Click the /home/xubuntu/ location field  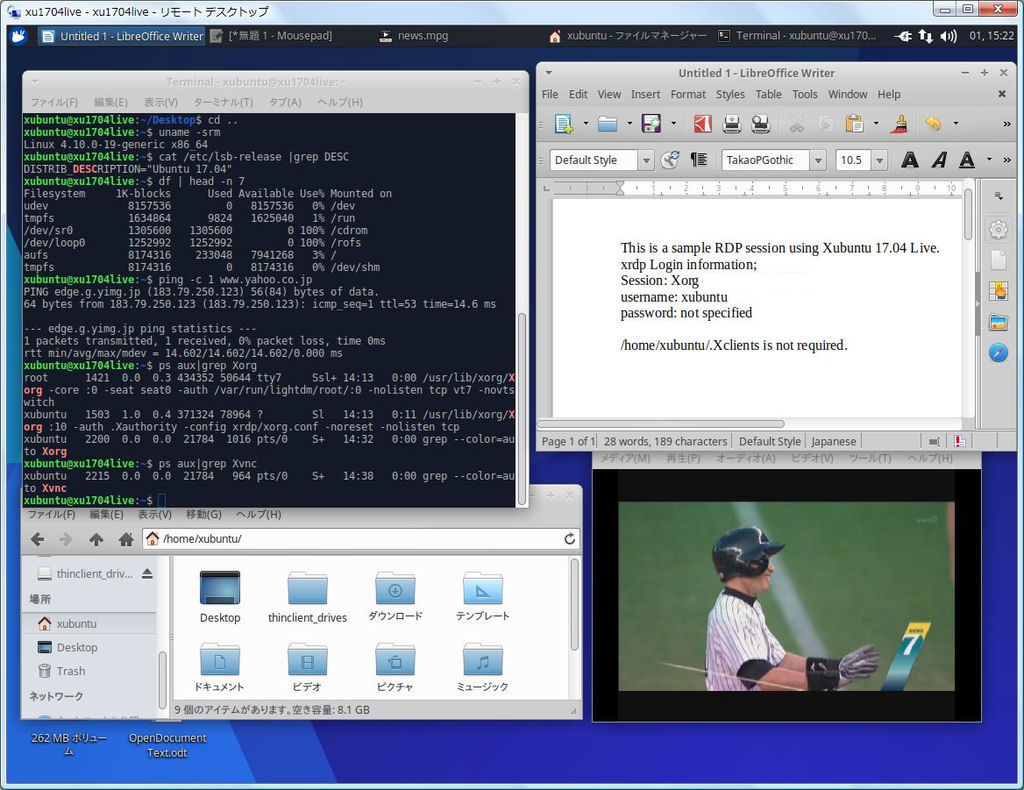(361, 539)
